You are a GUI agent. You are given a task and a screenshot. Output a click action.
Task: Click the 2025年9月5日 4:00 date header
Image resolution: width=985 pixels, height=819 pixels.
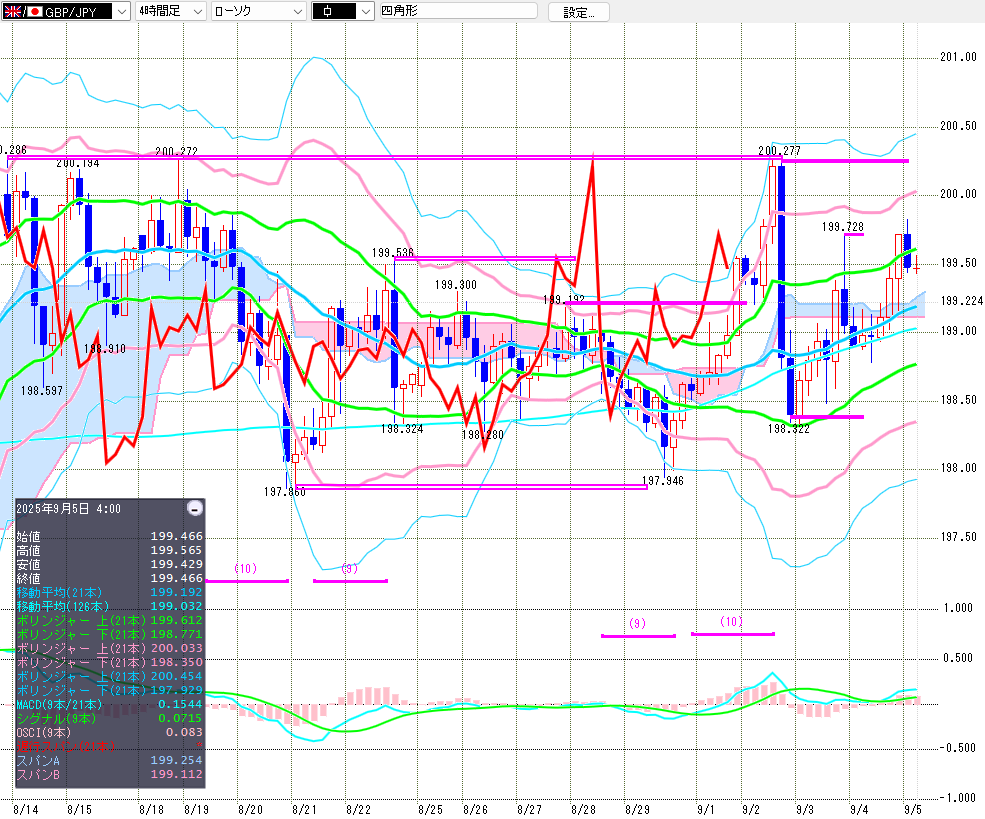coord(68,509)
